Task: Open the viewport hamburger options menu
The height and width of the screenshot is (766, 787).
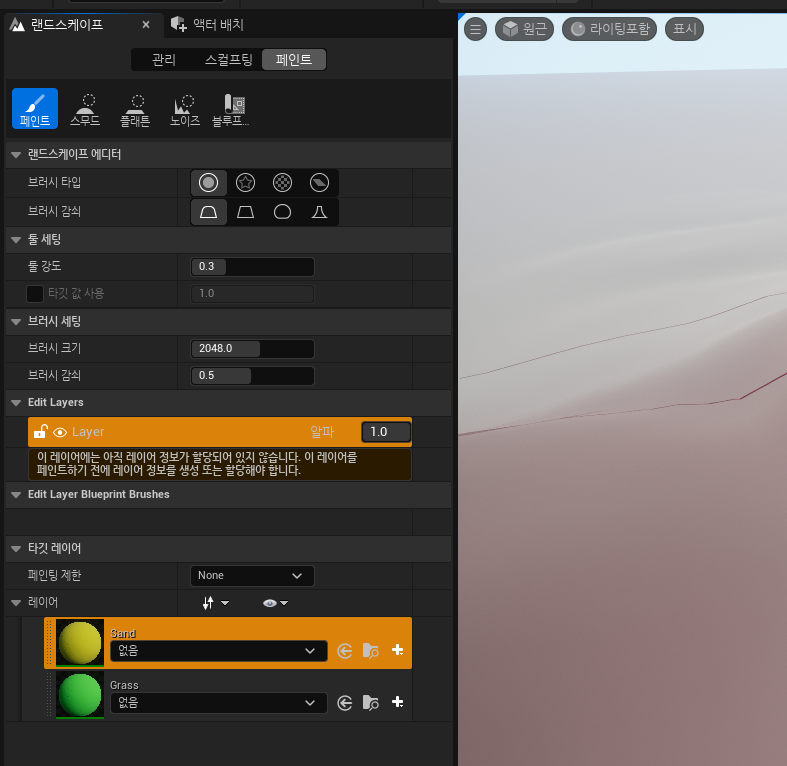Action: click(475, 29)
